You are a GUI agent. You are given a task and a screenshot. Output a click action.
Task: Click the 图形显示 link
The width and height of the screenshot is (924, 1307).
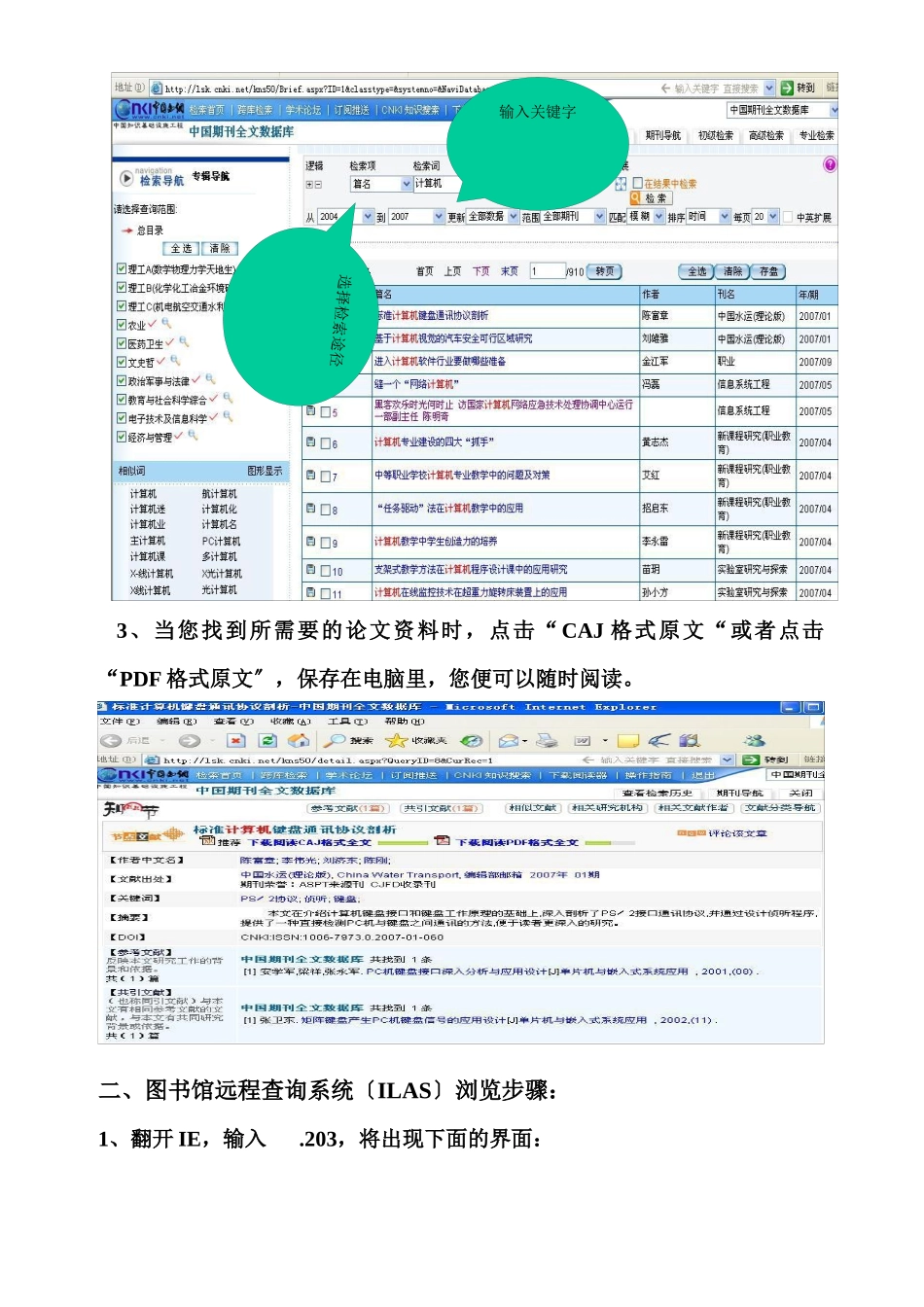[x=265, y=471]
